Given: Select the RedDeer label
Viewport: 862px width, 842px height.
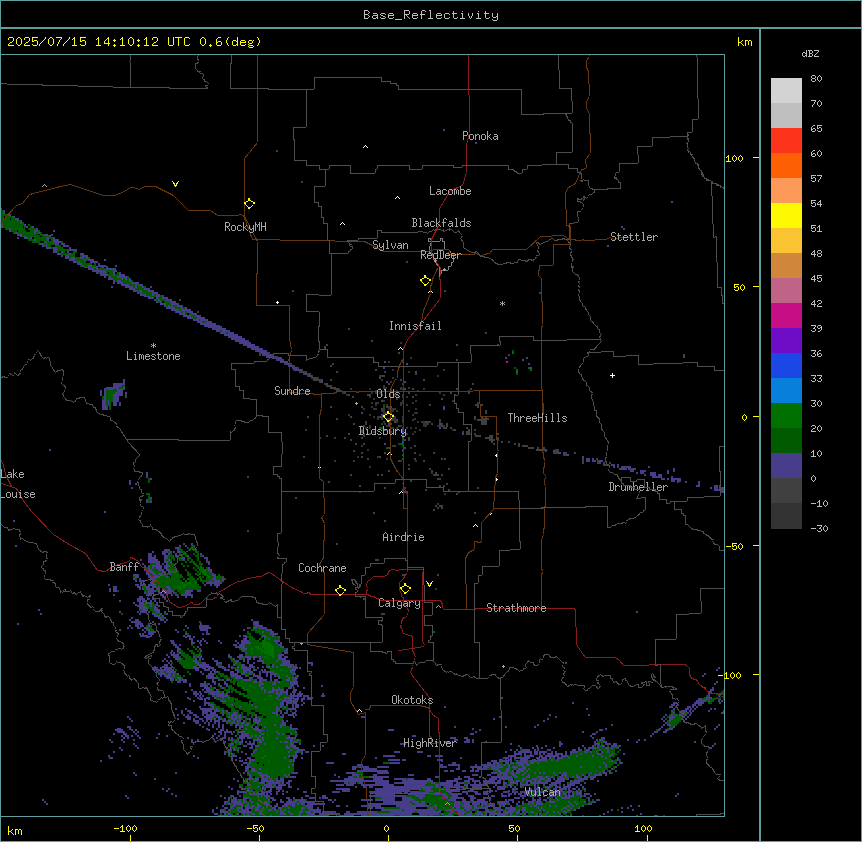Looking at the screenshot, I should pyautogui.click(x=440, y=255).
